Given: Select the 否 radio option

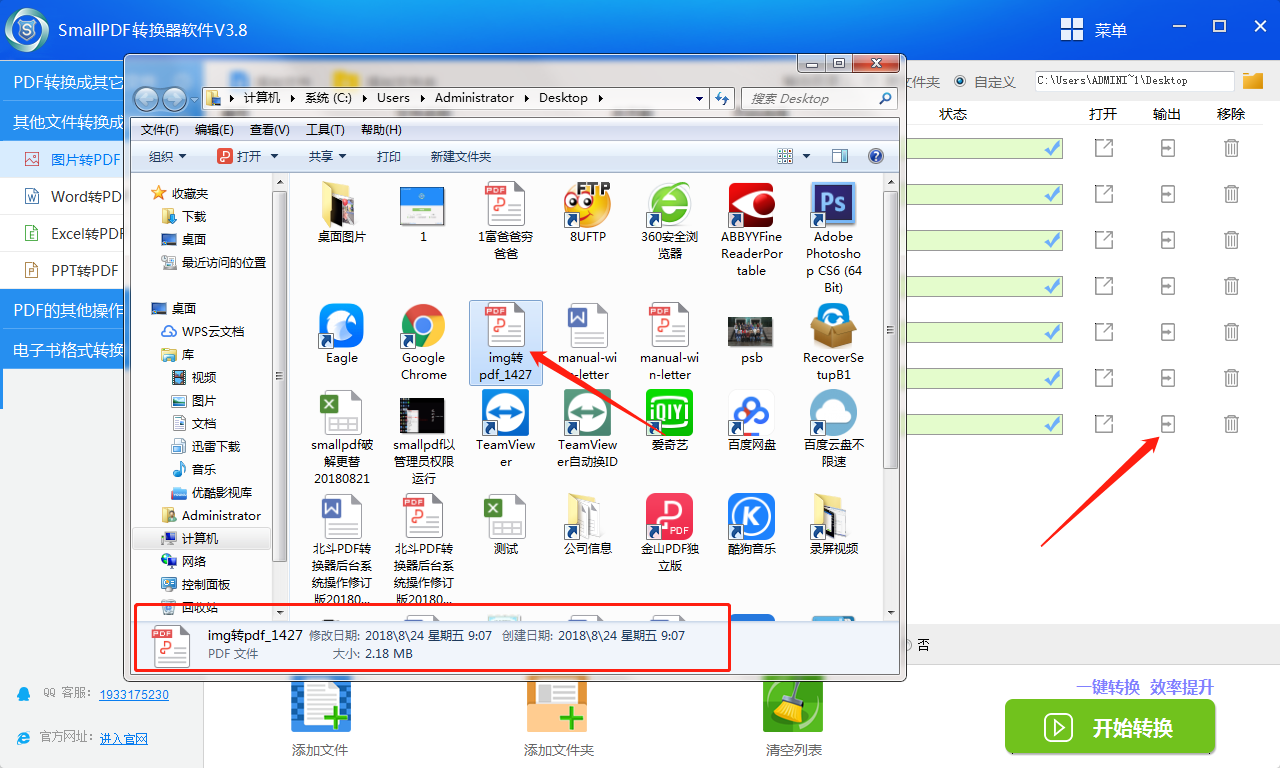Looking at the screenshot, I should point(908,645).
